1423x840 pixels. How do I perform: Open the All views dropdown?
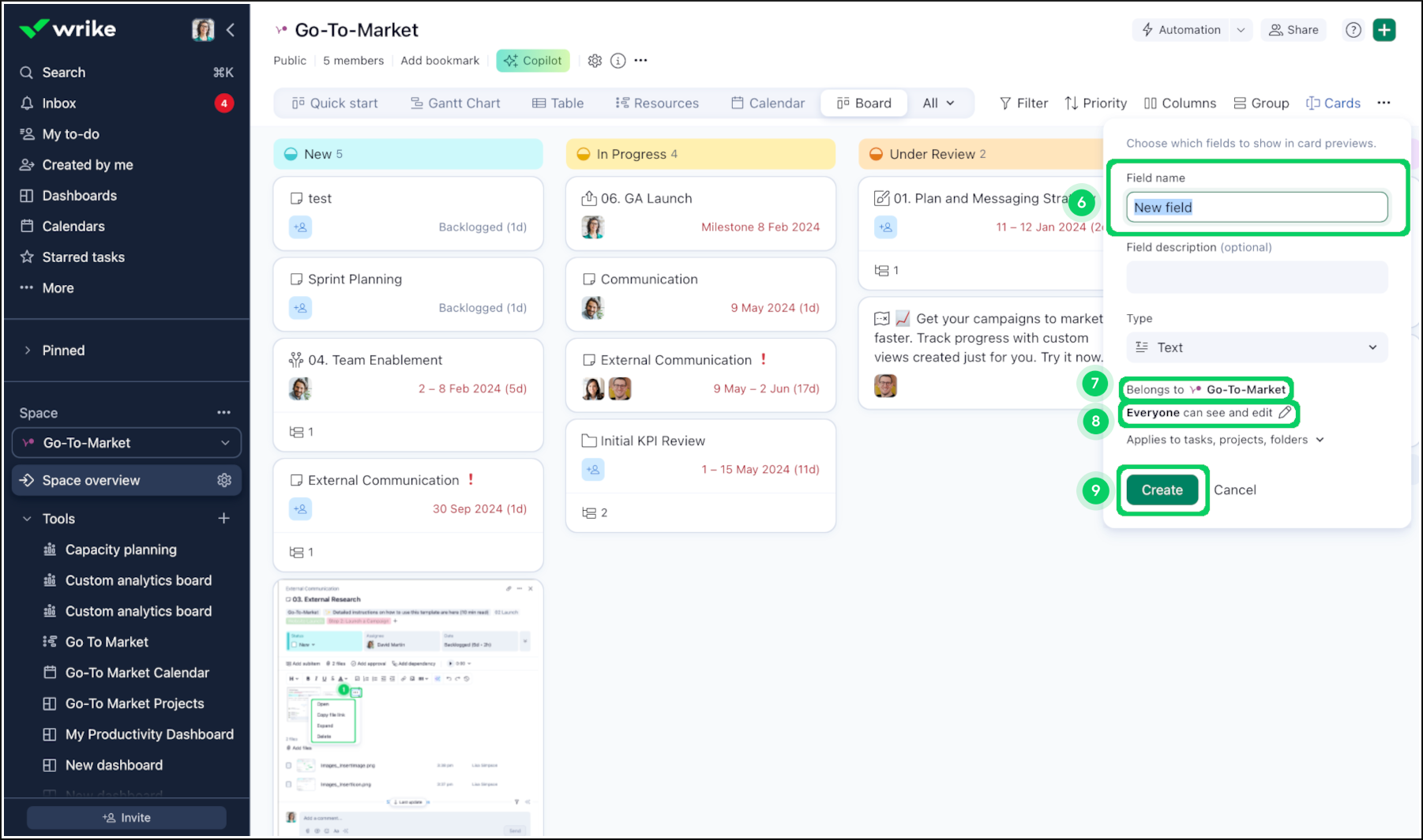tap(939, 103)
